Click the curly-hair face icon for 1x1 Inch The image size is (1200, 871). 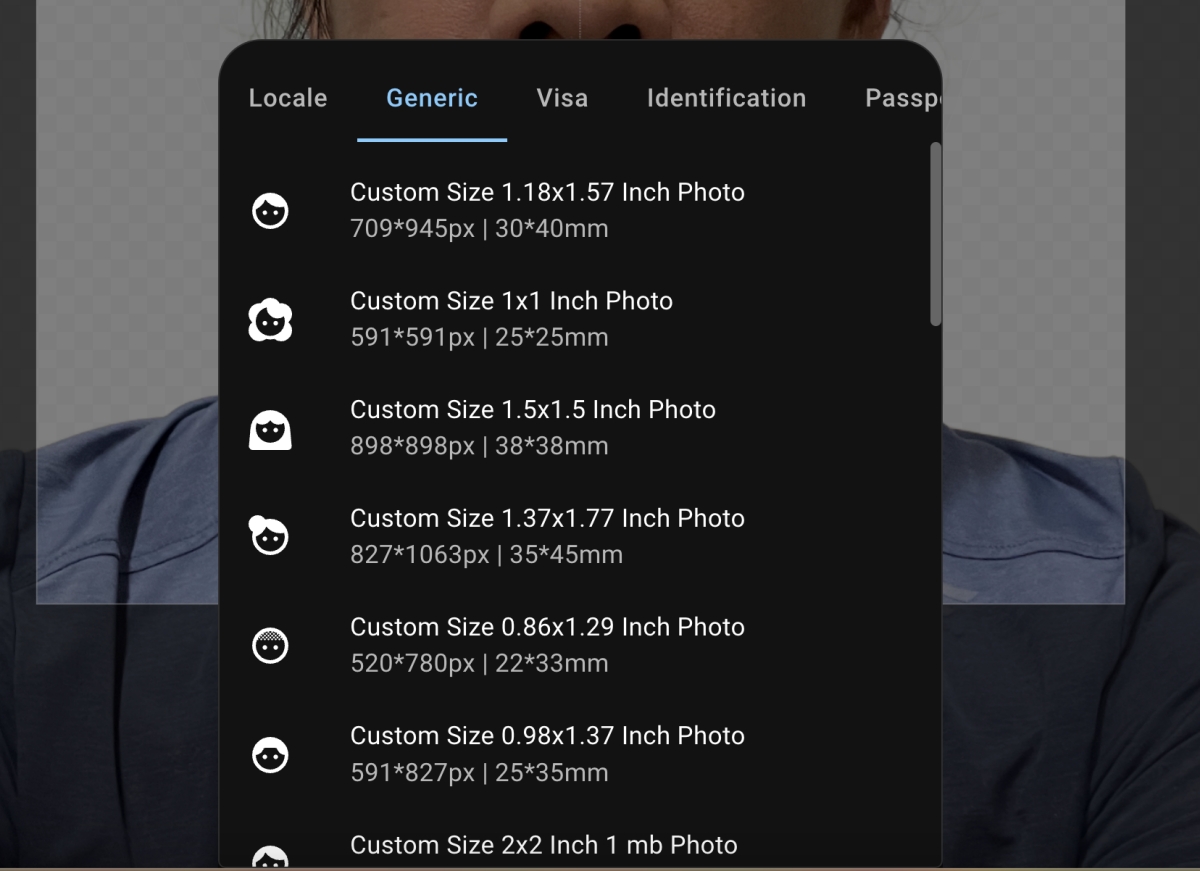[270, 320]
